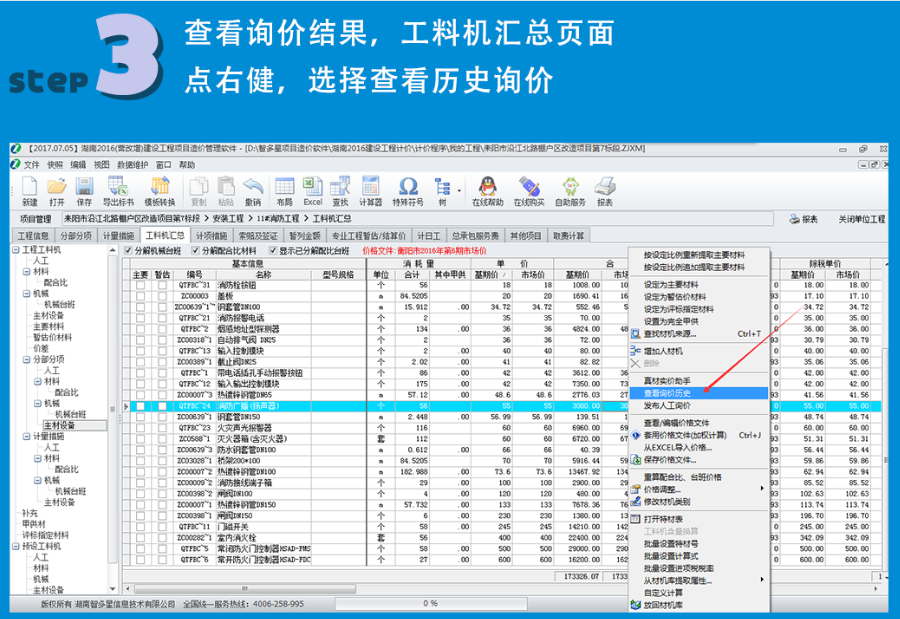Click the 在线购买 USB icon
The height and width of the screenshot is (619, 900).
click(x=529, y=188)
